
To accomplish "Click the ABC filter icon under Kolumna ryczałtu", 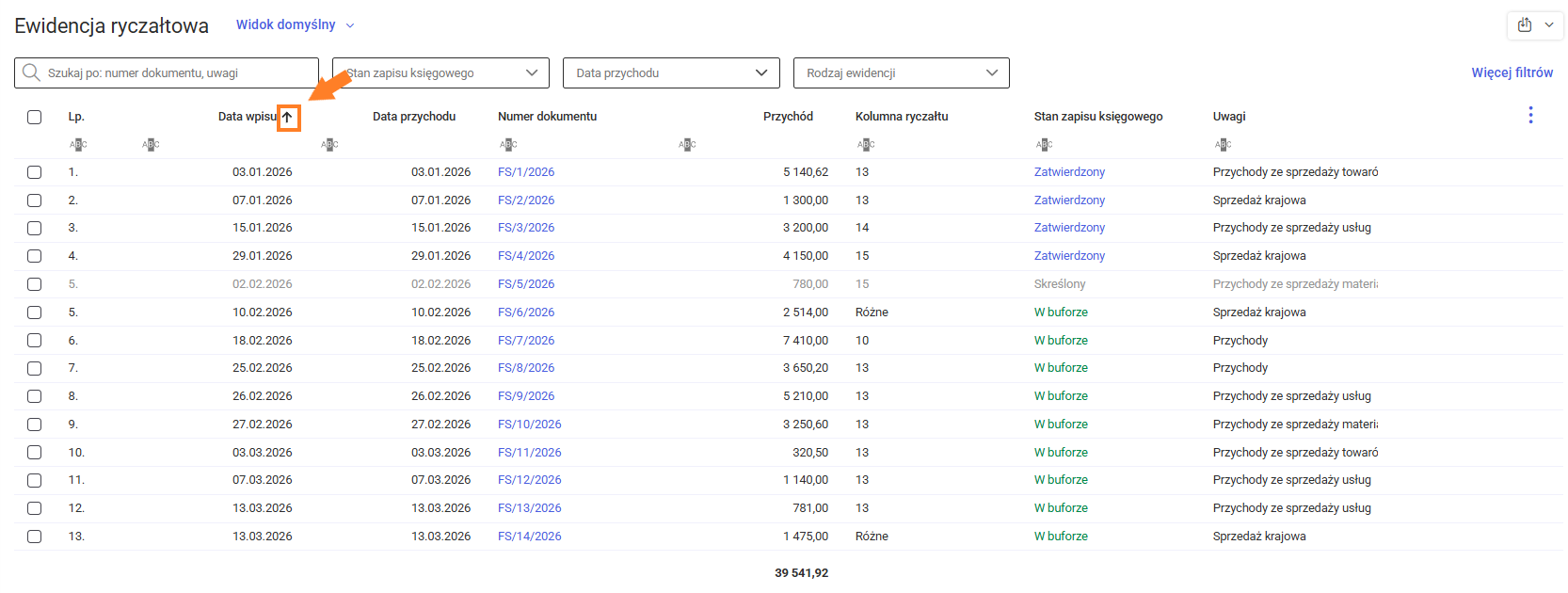I will [866, 145].
